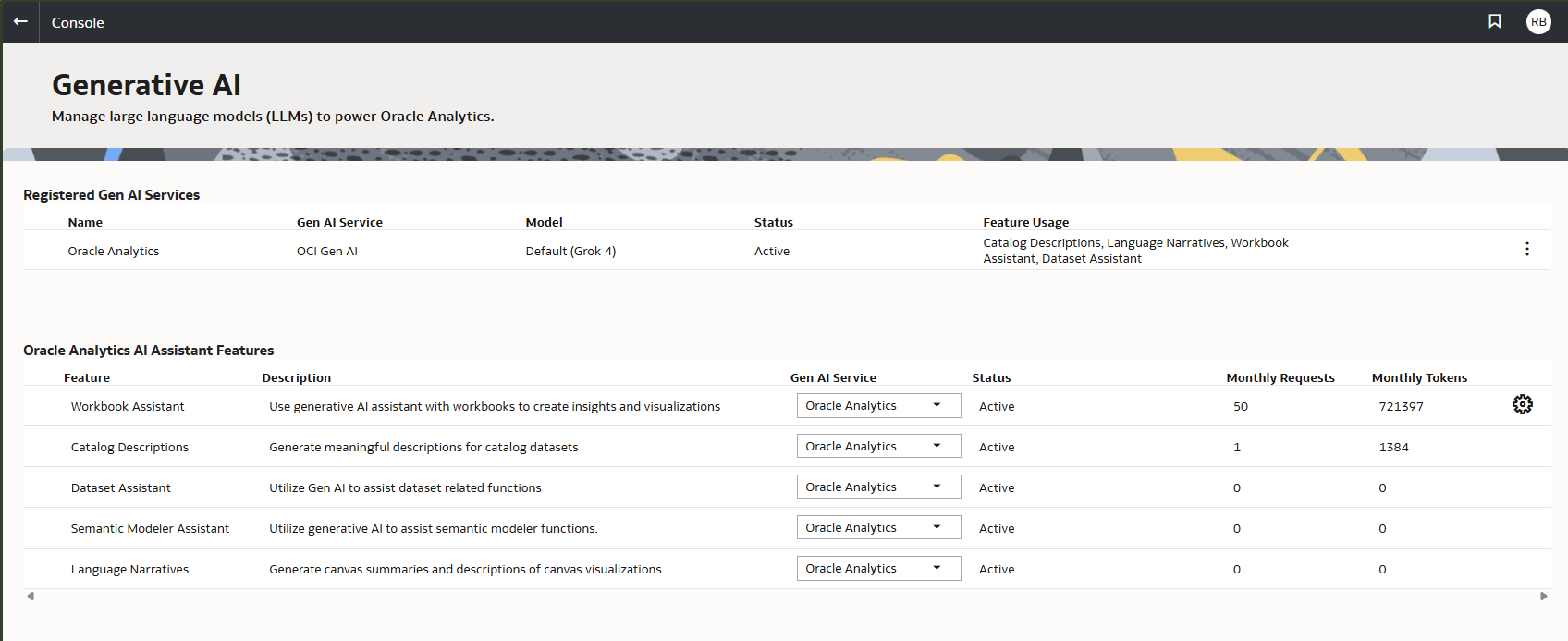Click the Monthly Tokens column header
Image resolution: width=1568 pixels, height=641 pixels.
(x=1419, y=378)
